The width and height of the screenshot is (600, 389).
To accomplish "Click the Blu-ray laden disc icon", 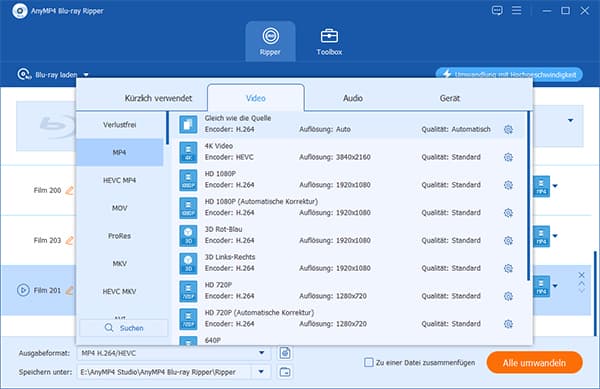I will tap(24, 74).
